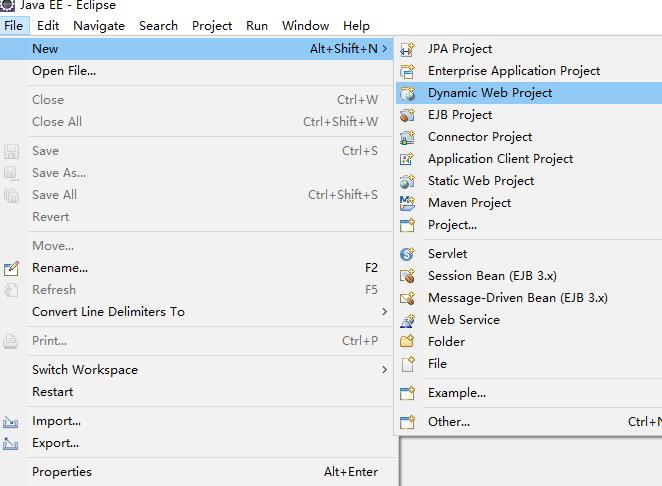Click the EJB Project bean icon
The height and width of the screenshot is (486, 662).
click(407, 115)
